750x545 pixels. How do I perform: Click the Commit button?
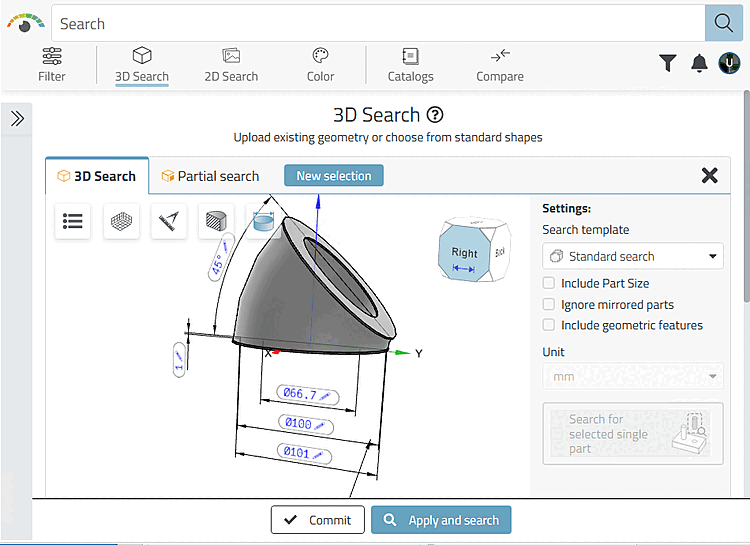(318, 520)
